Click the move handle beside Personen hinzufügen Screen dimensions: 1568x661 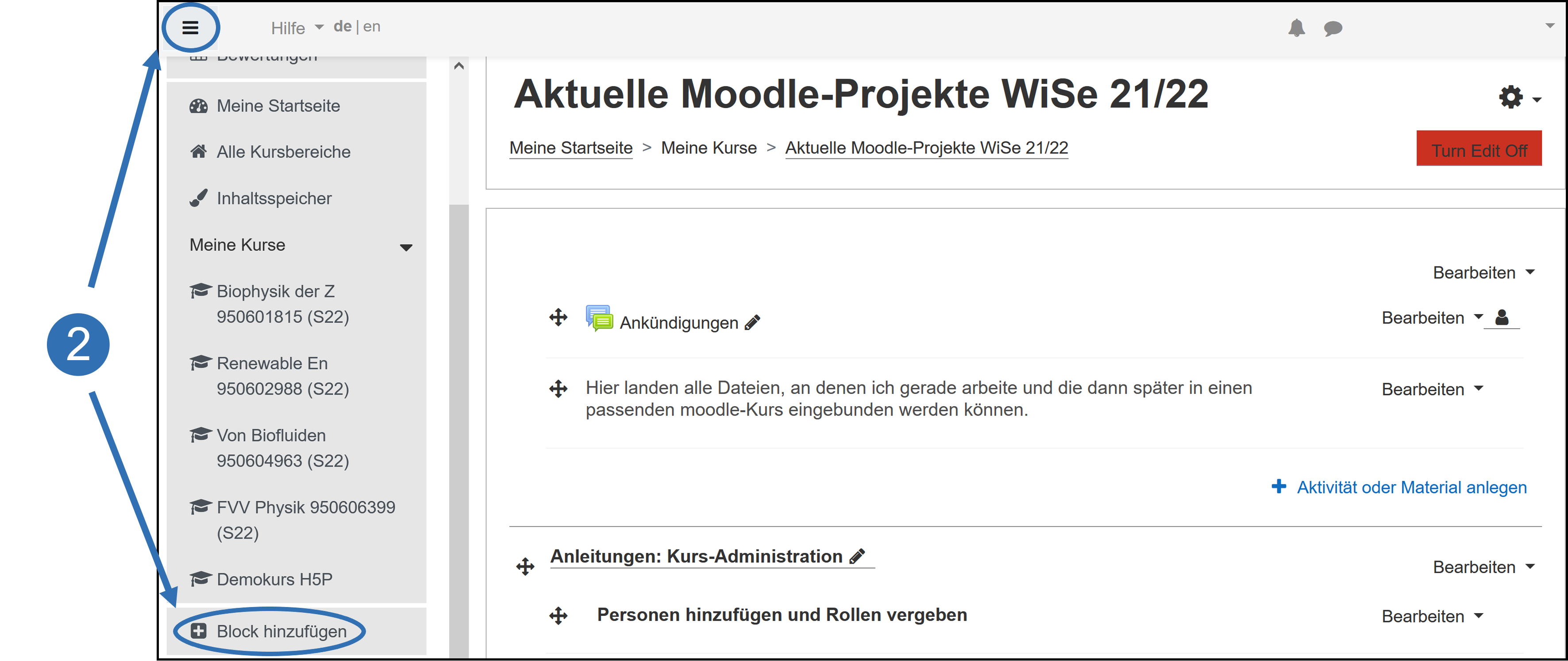coord(558,615)
